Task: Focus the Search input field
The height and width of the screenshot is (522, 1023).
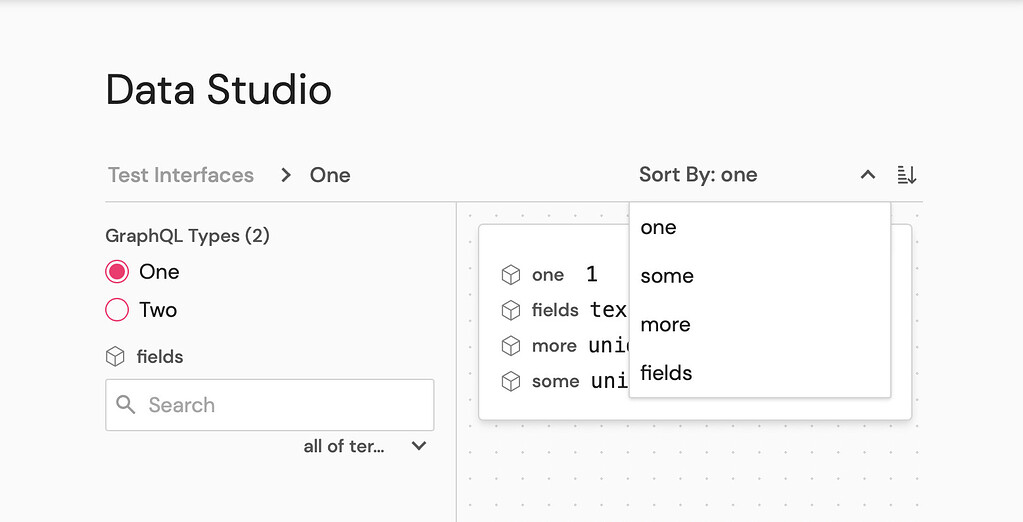Action: [x=285, y=405]
